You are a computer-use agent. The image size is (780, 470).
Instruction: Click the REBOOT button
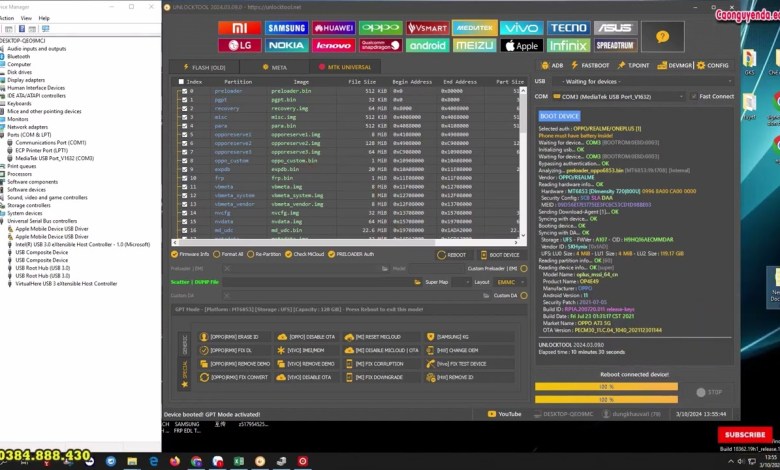coord(453,254)
